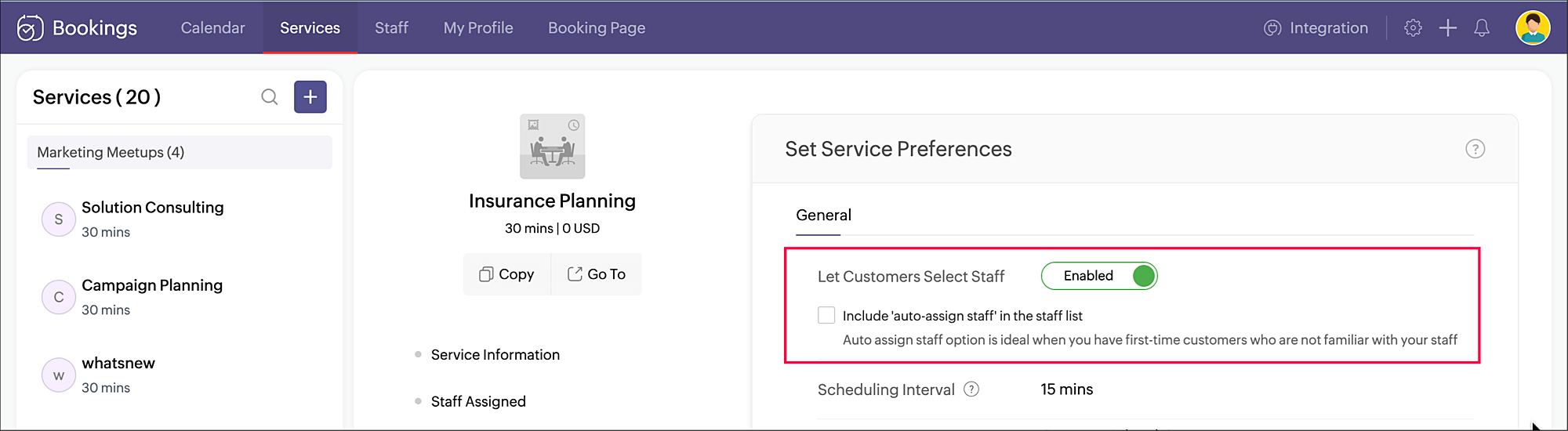Open the Staff tab
This screenshot has height=431, width=1568.
click(x=391, y=28)
